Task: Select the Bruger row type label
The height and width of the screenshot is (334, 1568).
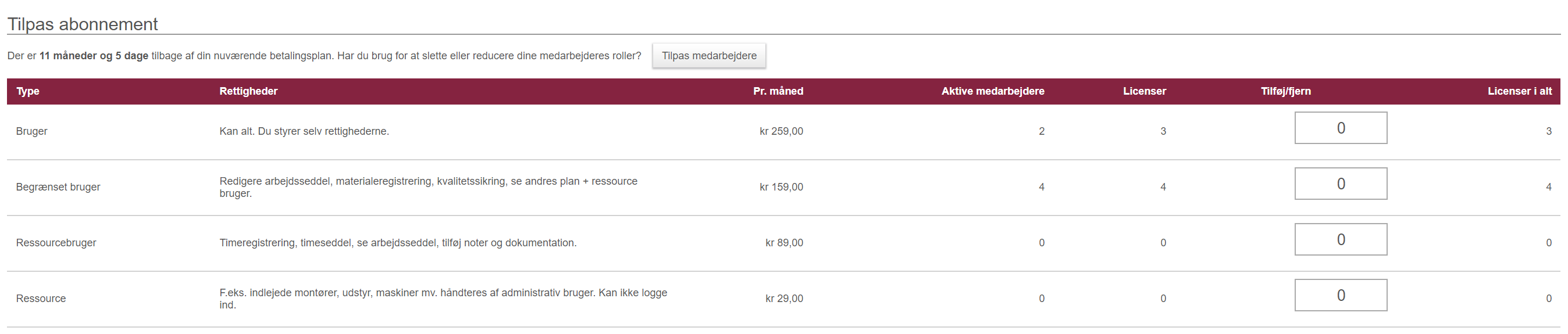Action: pyautogui.click(x=31, y=131)
